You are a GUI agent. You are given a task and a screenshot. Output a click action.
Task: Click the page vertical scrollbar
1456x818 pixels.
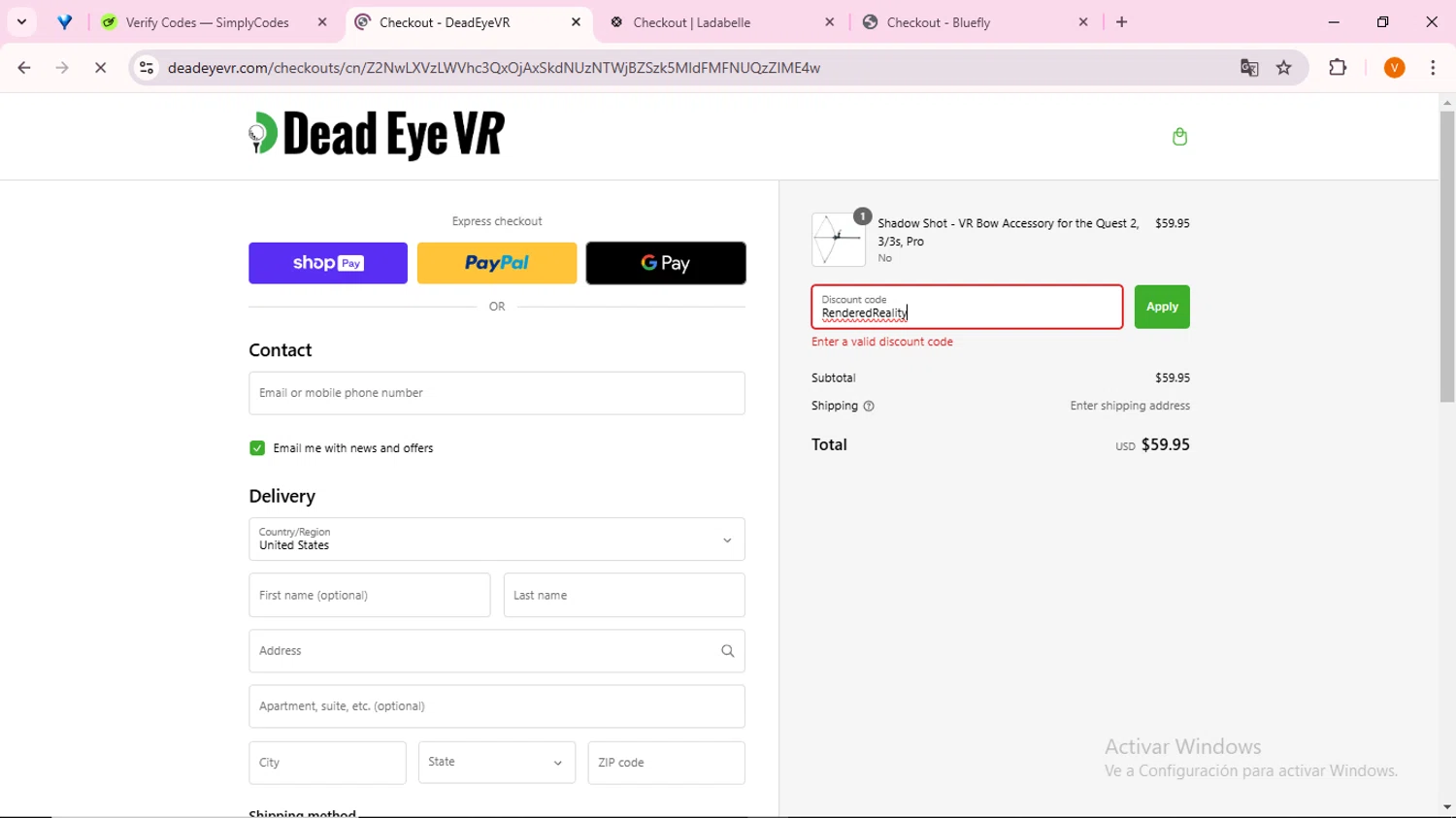point(1447,257)
